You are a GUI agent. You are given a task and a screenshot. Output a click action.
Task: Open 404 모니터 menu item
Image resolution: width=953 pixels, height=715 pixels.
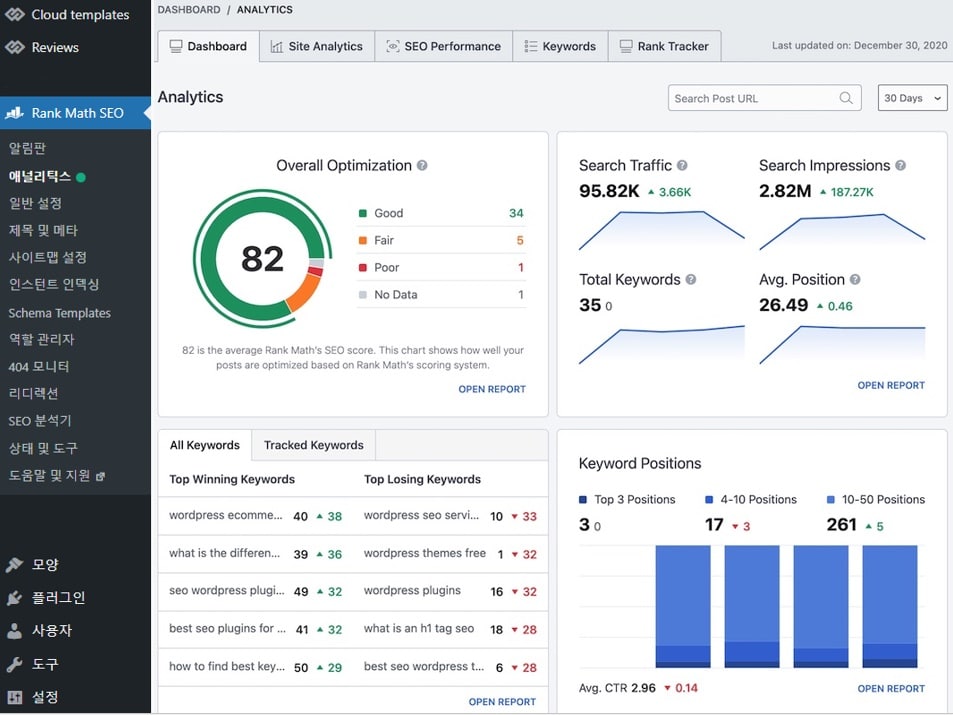[39, 367]
